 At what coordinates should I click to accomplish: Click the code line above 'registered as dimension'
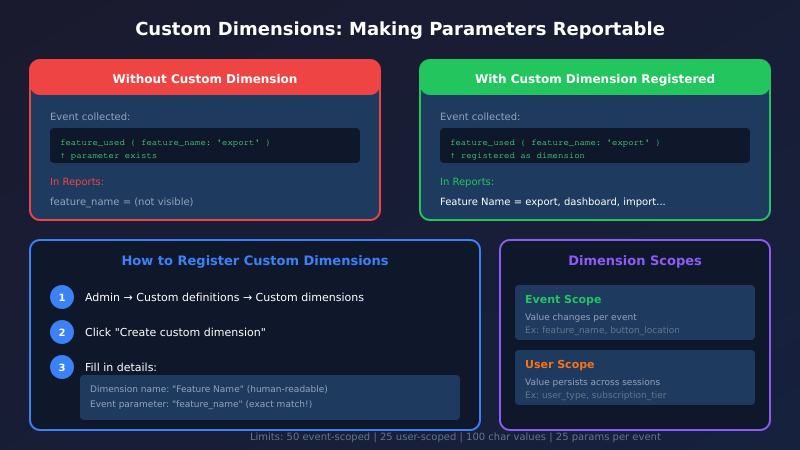[x=555, y=142]
